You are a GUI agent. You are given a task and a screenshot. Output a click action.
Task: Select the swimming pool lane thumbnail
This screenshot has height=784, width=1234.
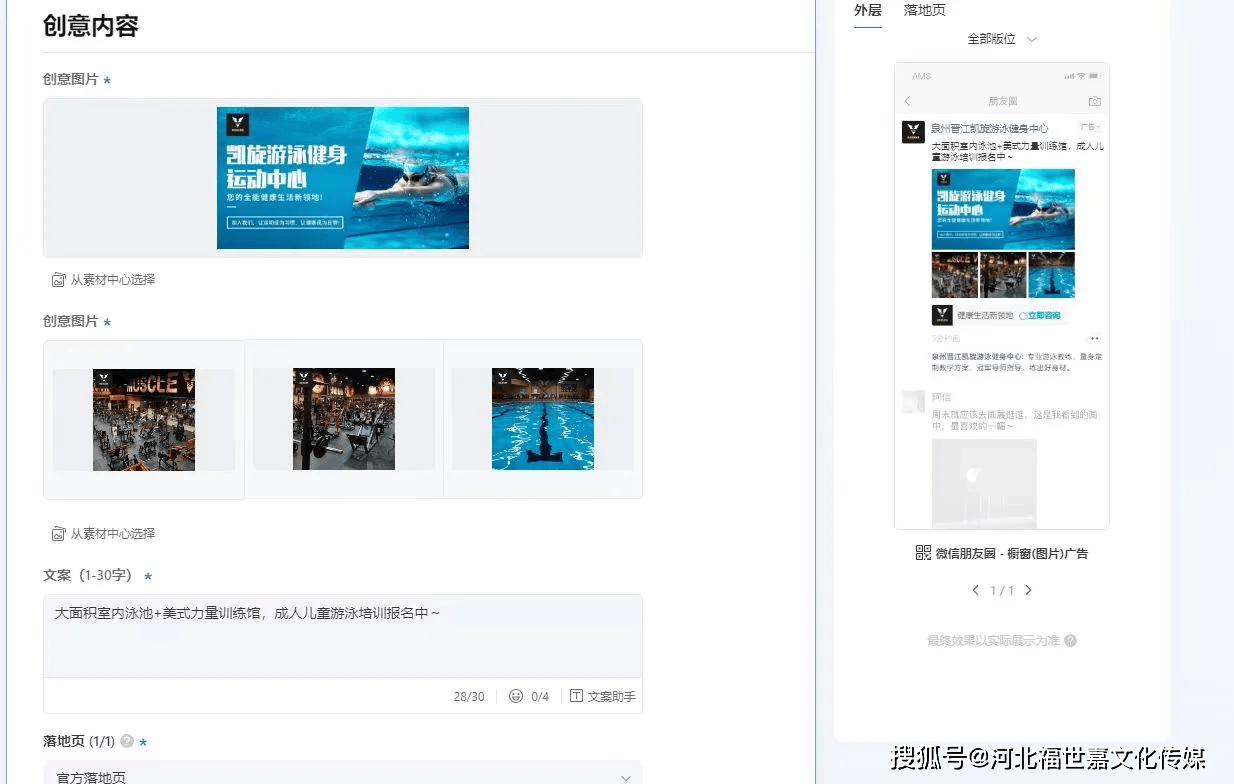tap(542, 419)
